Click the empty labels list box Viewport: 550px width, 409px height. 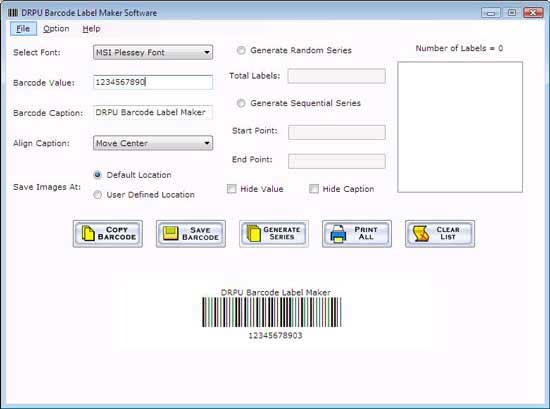(x=460, y=127)
